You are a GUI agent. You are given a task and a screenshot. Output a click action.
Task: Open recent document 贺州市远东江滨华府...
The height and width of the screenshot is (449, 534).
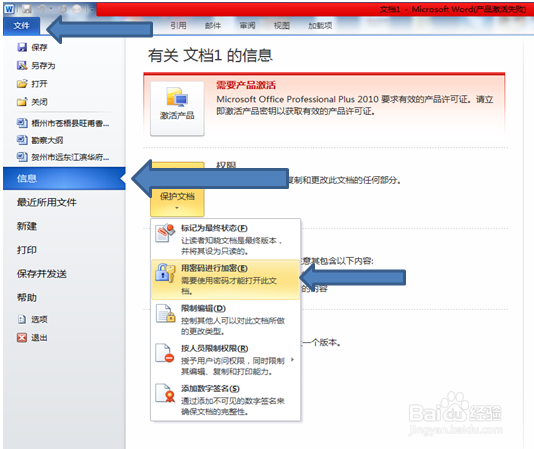70,157
